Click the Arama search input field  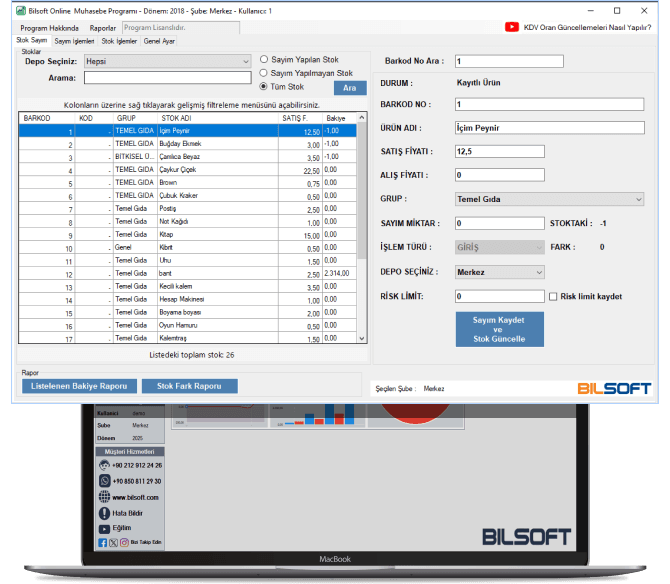[168, 78]
